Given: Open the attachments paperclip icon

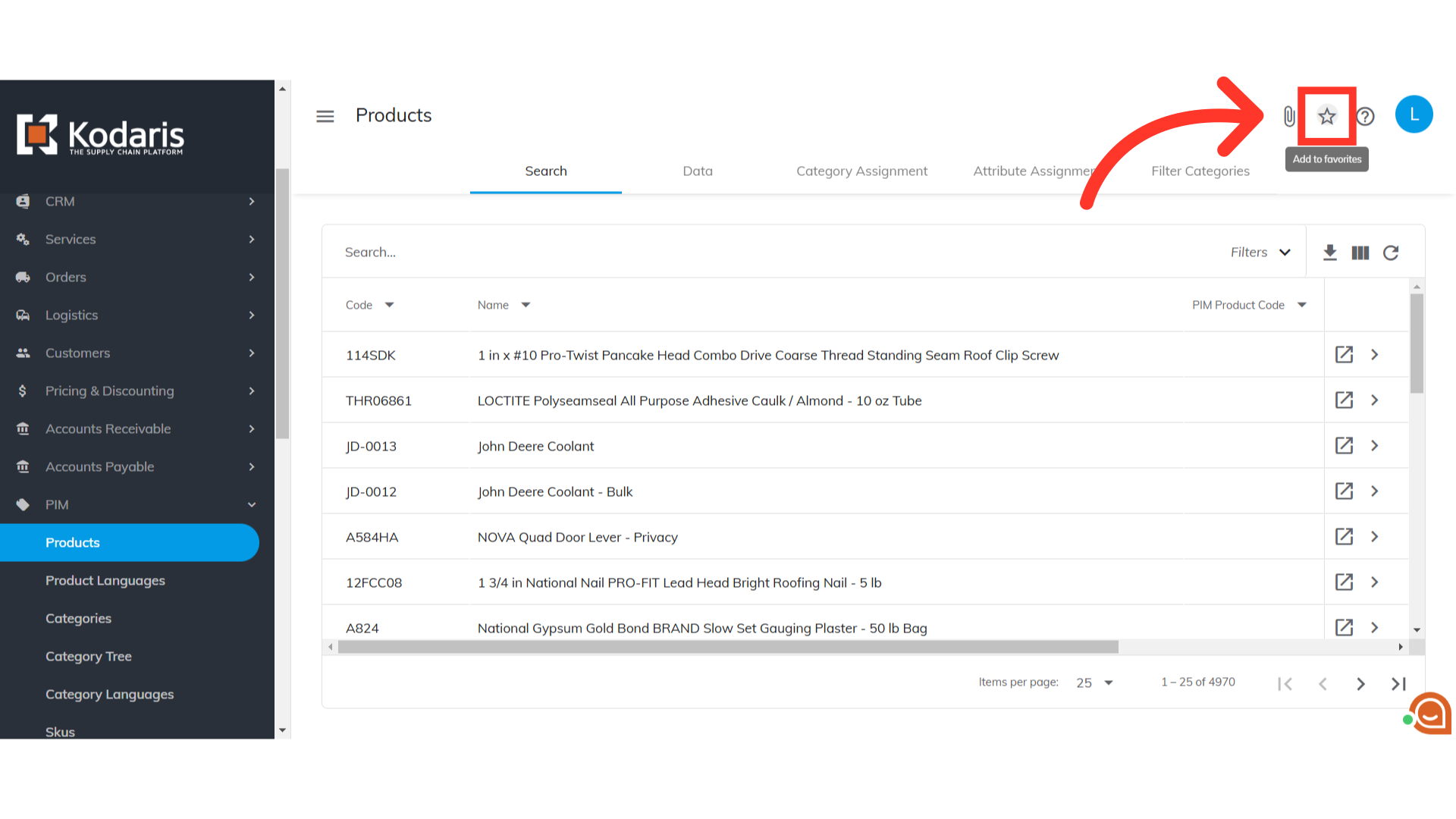Looking at the screenshot, I should 1288,116.
